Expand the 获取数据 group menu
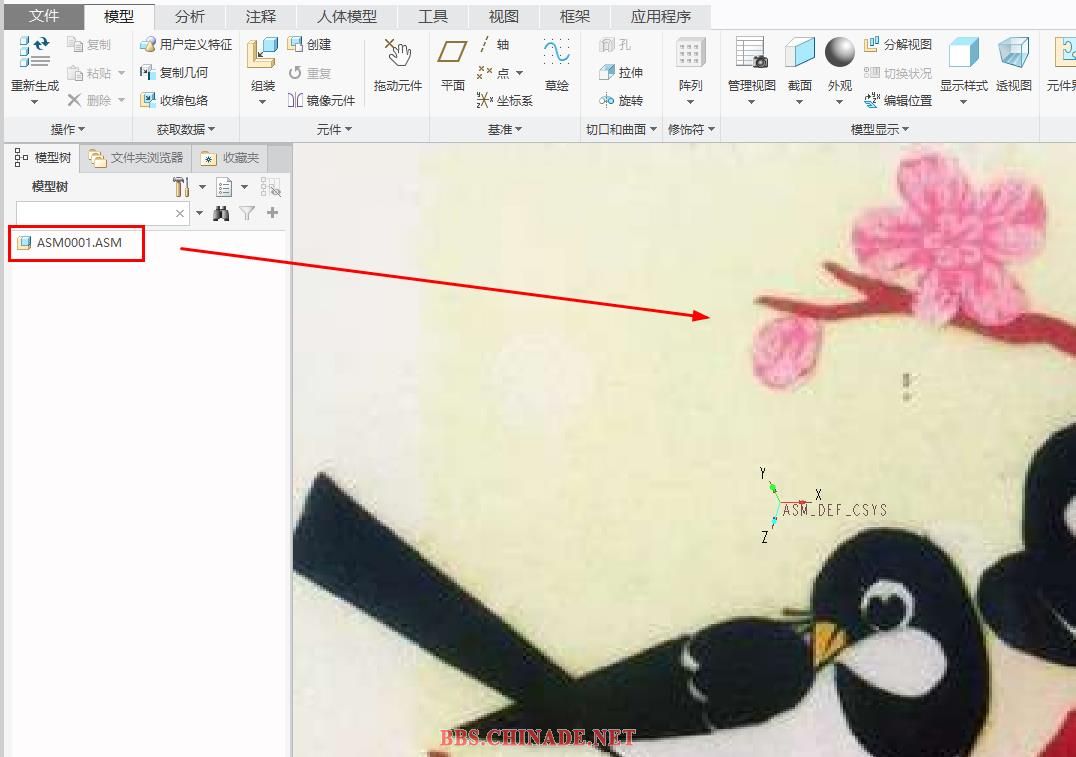 click(x=186, y=129)
